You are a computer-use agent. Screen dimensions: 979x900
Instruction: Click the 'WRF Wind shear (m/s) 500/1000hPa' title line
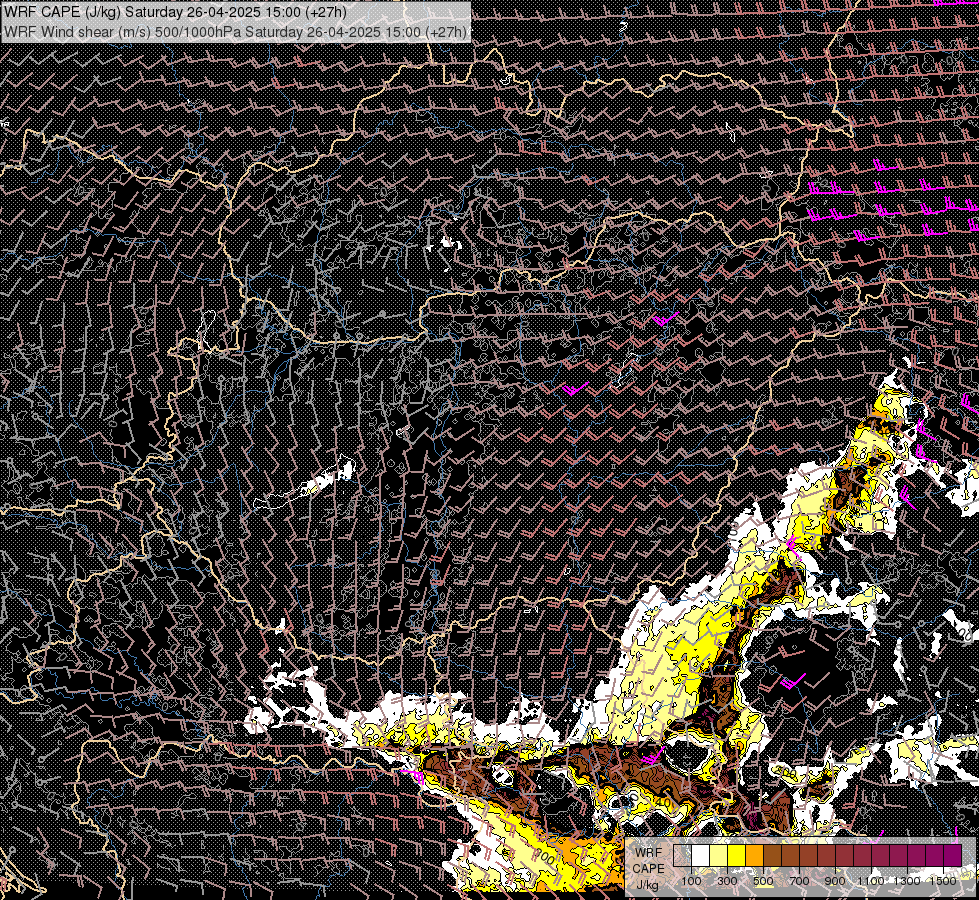[x=235, y=31]
